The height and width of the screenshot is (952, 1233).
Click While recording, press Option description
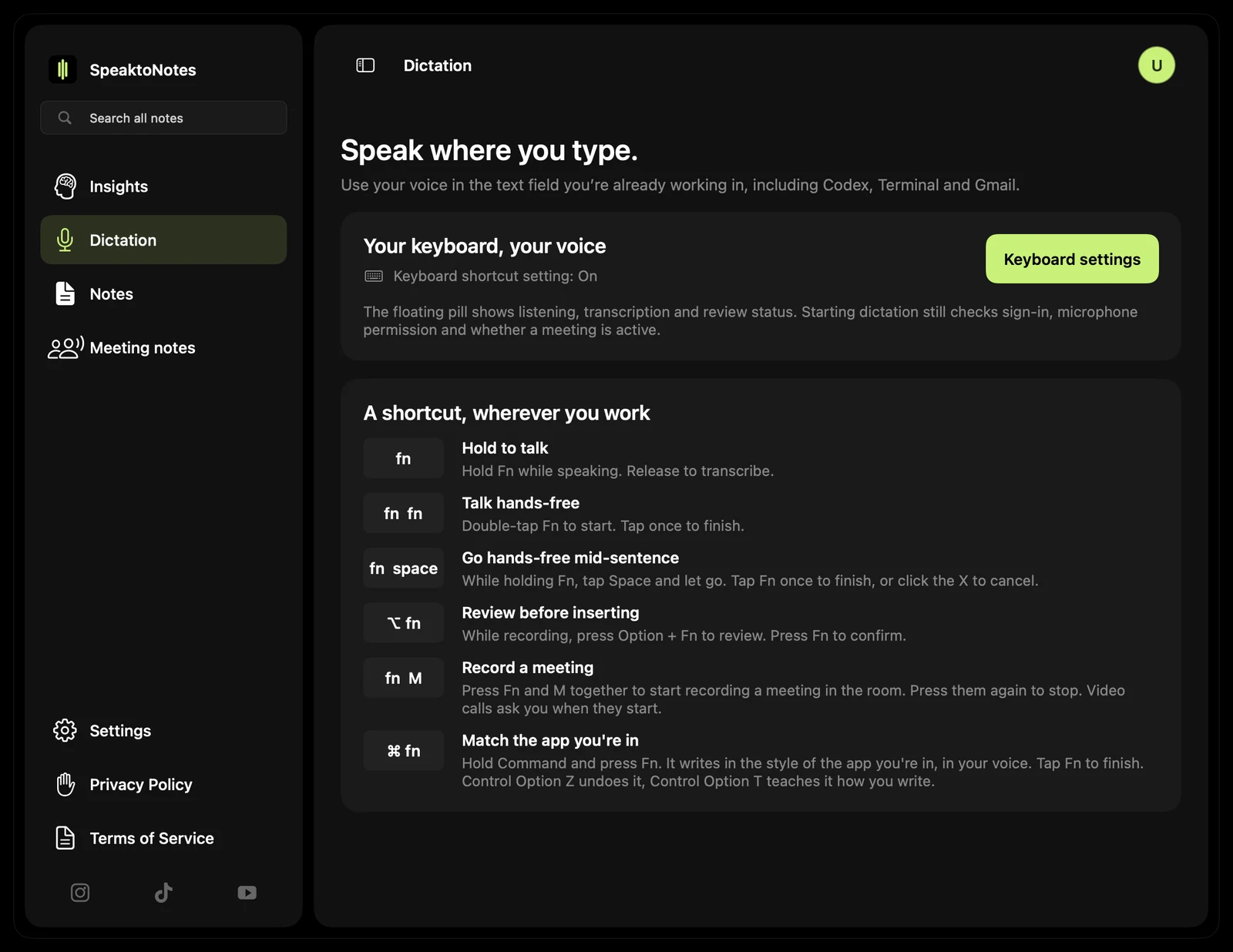[684, 635]
